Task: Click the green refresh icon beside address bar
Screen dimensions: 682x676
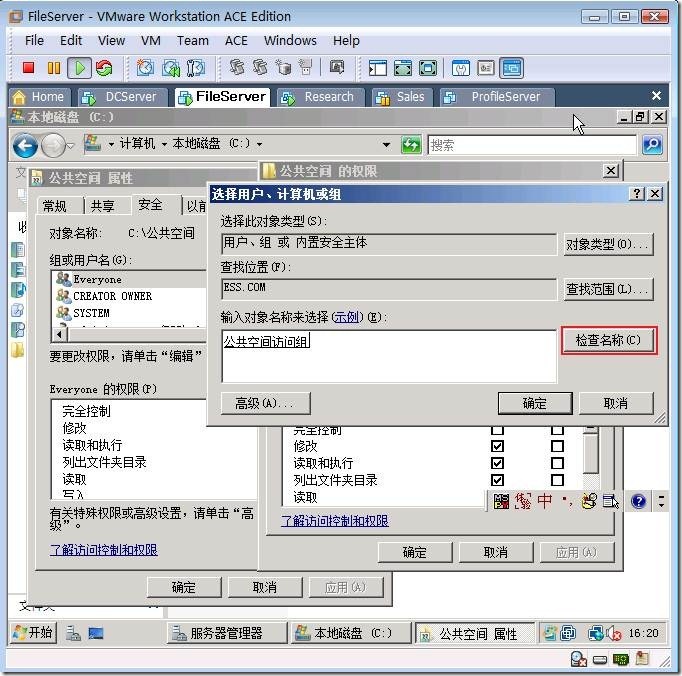Action: (411, 145)
